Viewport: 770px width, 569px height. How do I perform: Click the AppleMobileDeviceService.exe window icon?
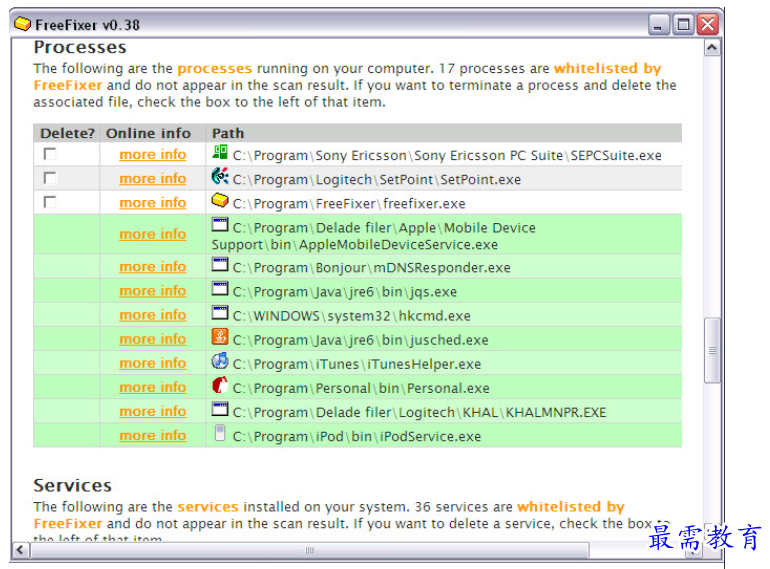(220, 225)
